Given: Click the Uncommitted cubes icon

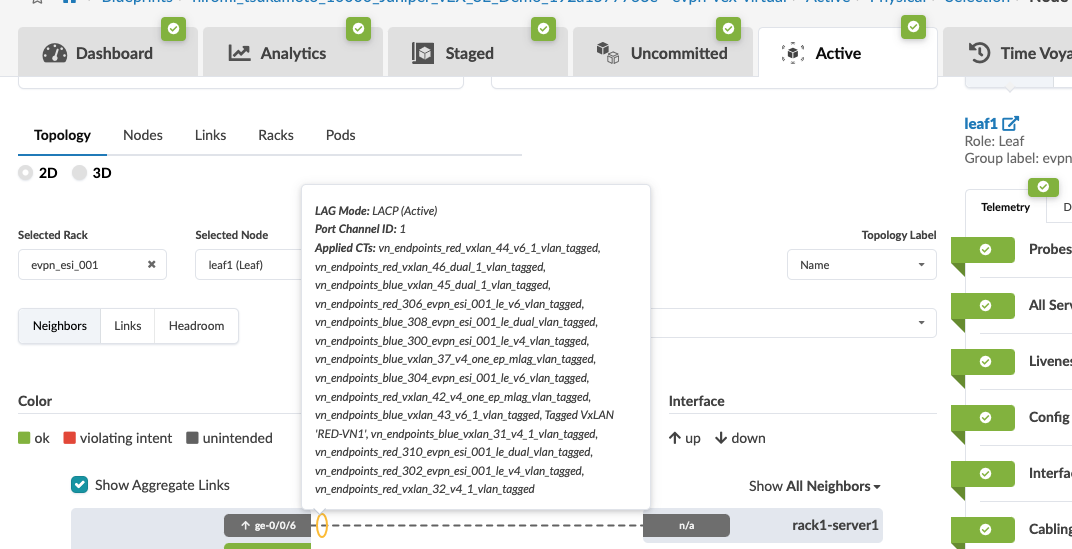Looking at the screenshot, I should point(606,53).
